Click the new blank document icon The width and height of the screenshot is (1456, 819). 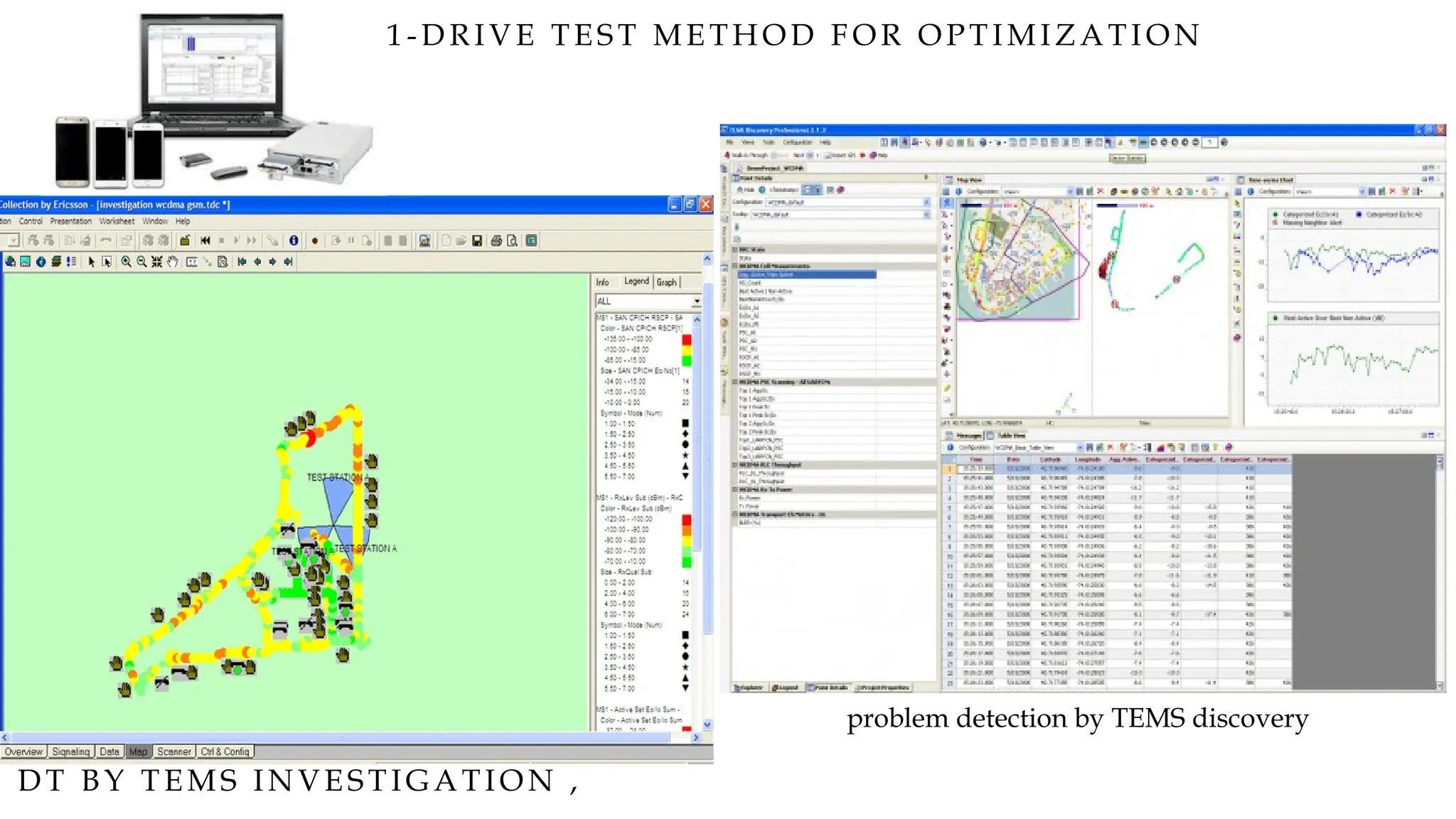point(446,241)
